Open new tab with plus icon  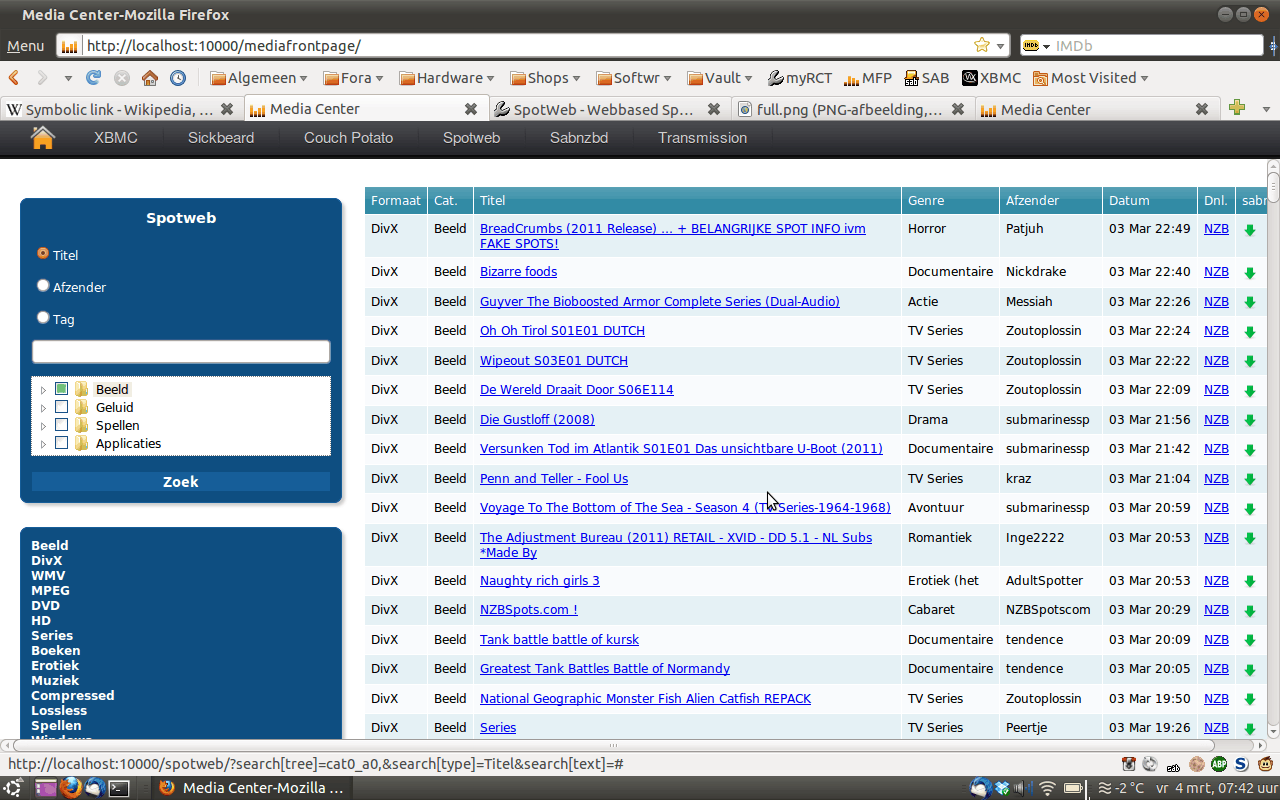(1237, 108)
